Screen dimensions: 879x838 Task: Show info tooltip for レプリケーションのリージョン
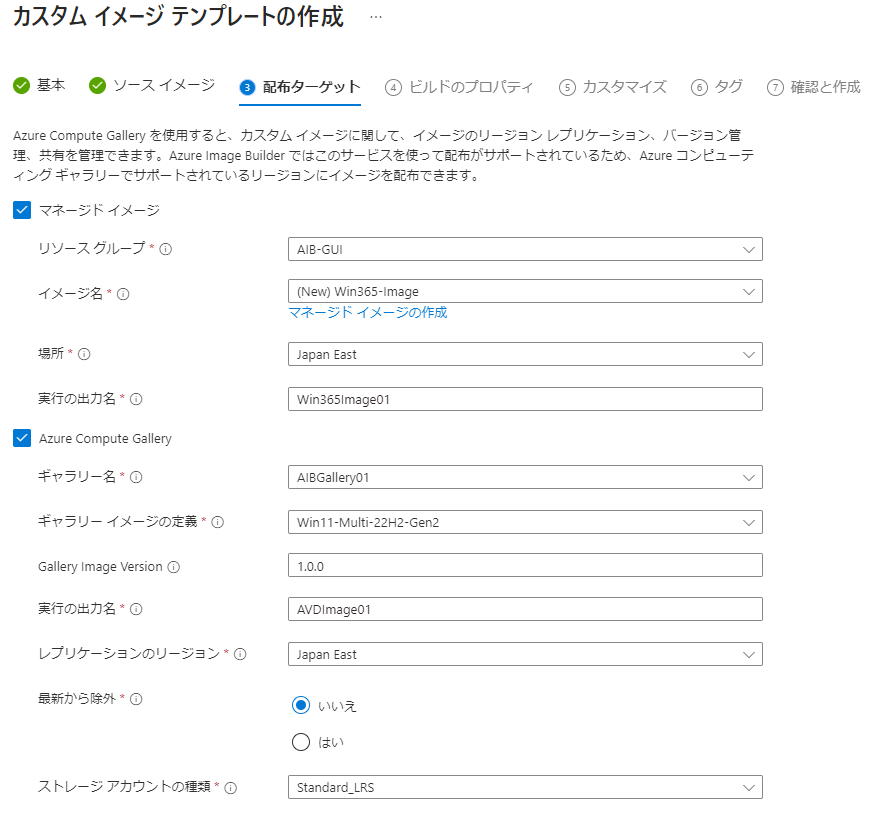pos(240,654)
